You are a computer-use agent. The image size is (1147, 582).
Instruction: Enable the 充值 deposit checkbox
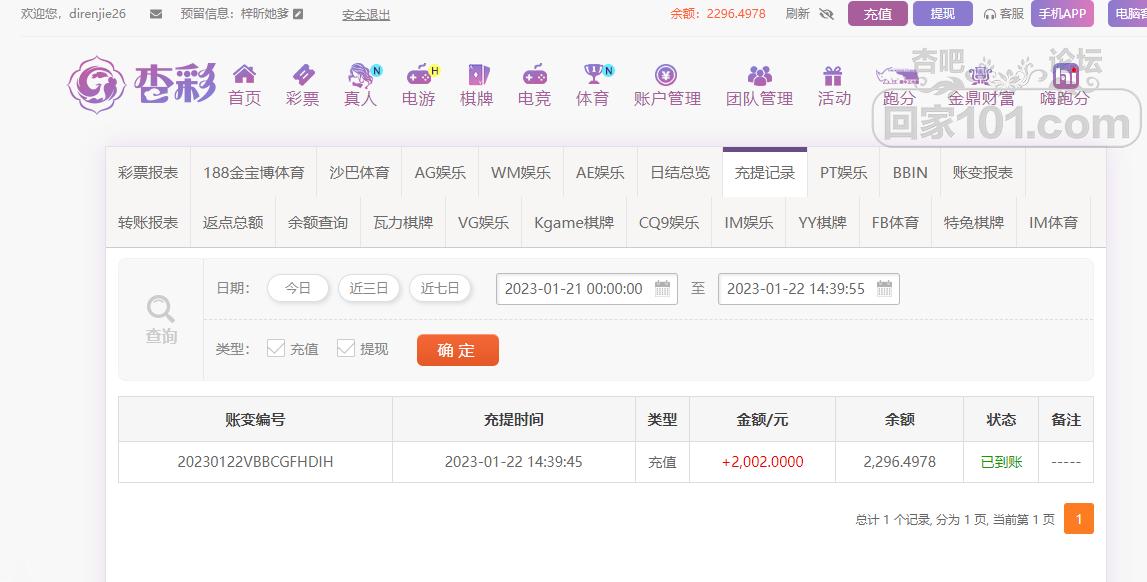pos(276,348)
